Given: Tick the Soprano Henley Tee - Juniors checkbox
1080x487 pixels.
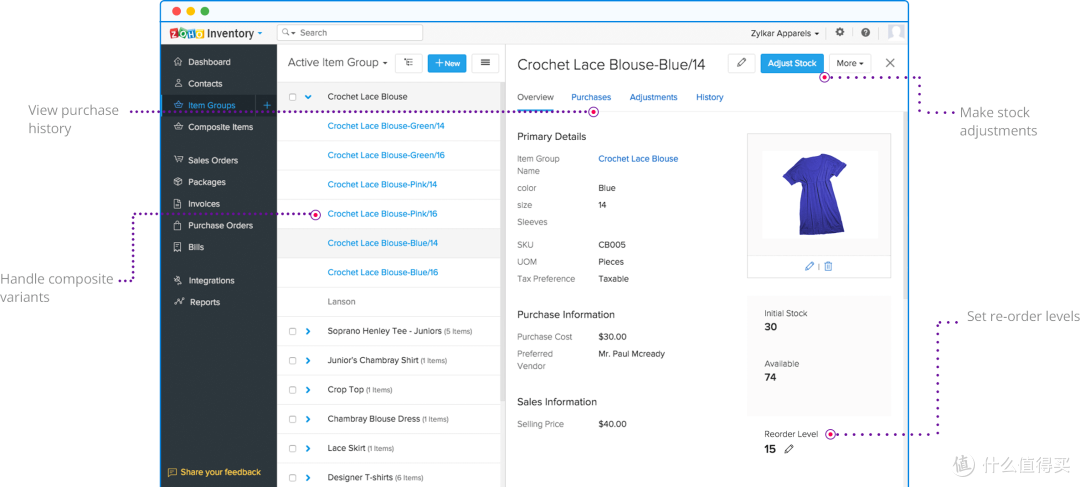Looking at the screenshot, I should 292,331.
